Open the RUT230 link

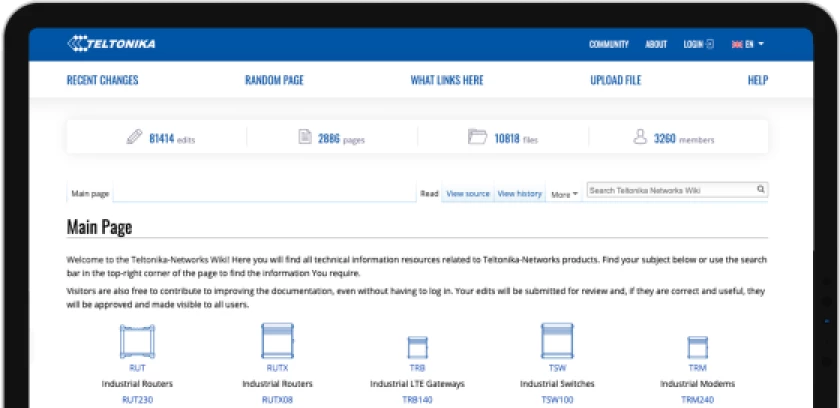coord(138,400)
